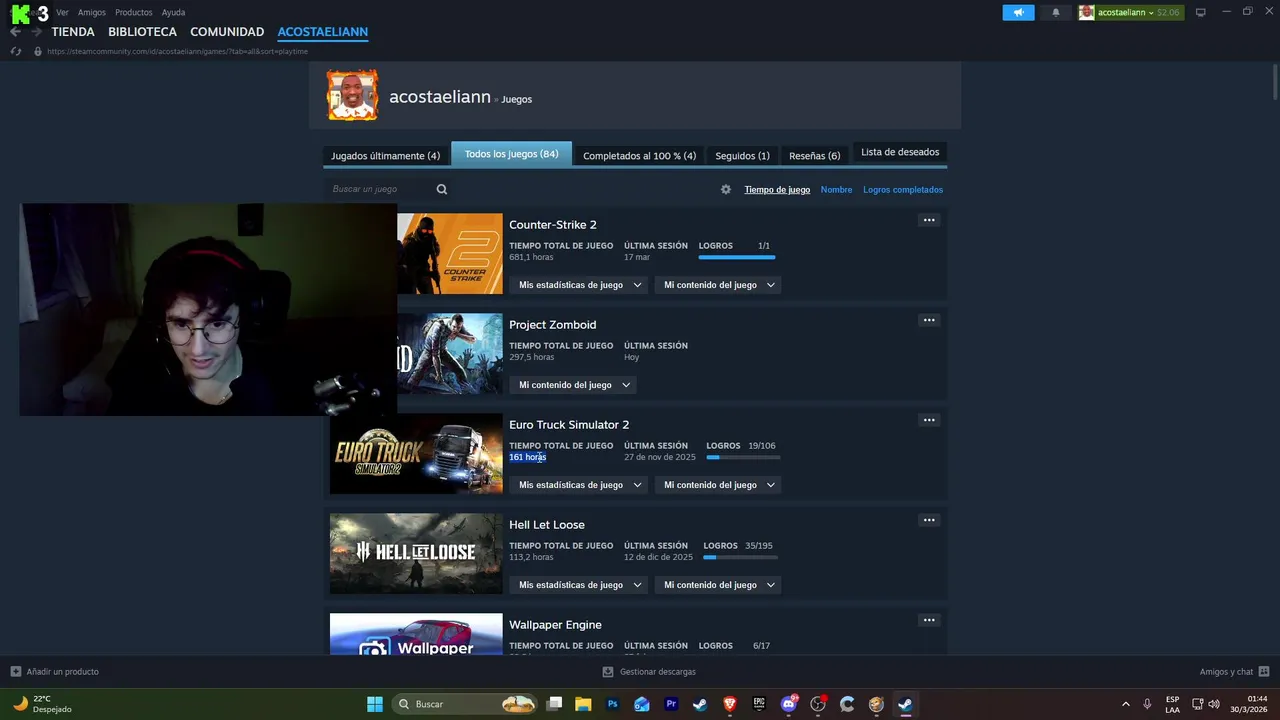Expand Project Zomboid Mi contenido del juego

[573, 385]
